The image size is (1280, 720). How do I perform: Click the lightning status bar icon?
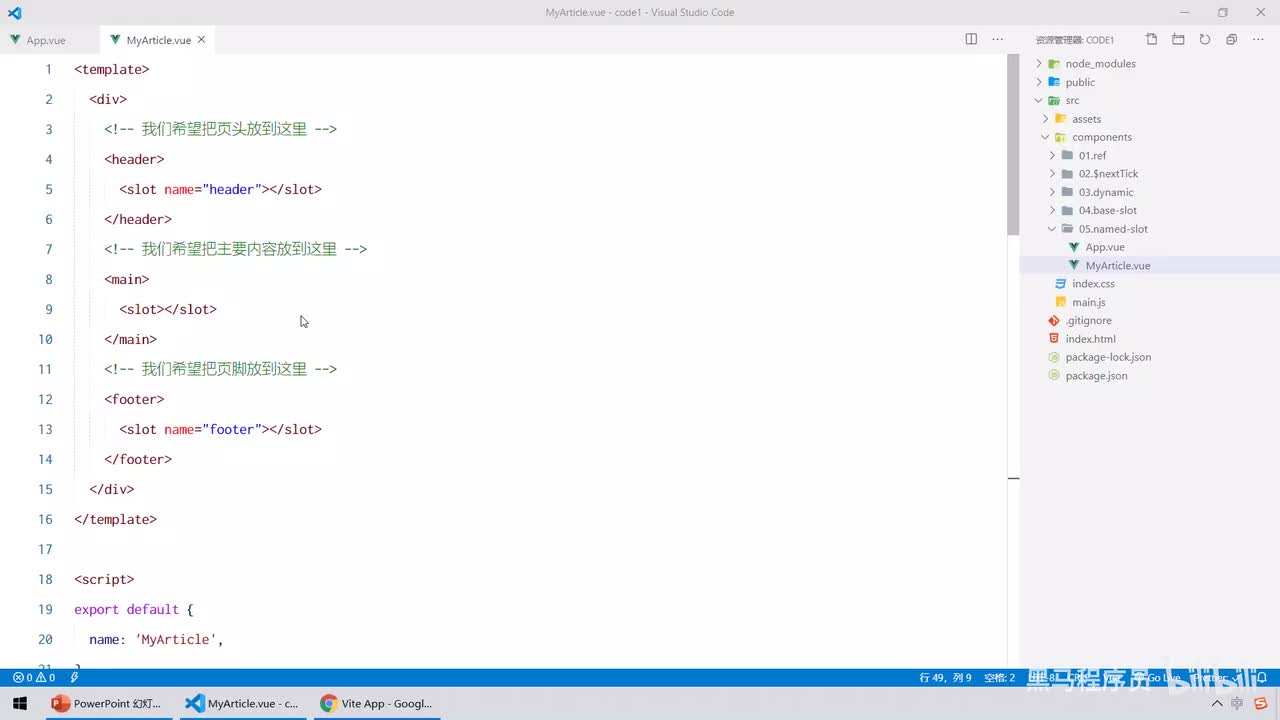click(74, 677)
